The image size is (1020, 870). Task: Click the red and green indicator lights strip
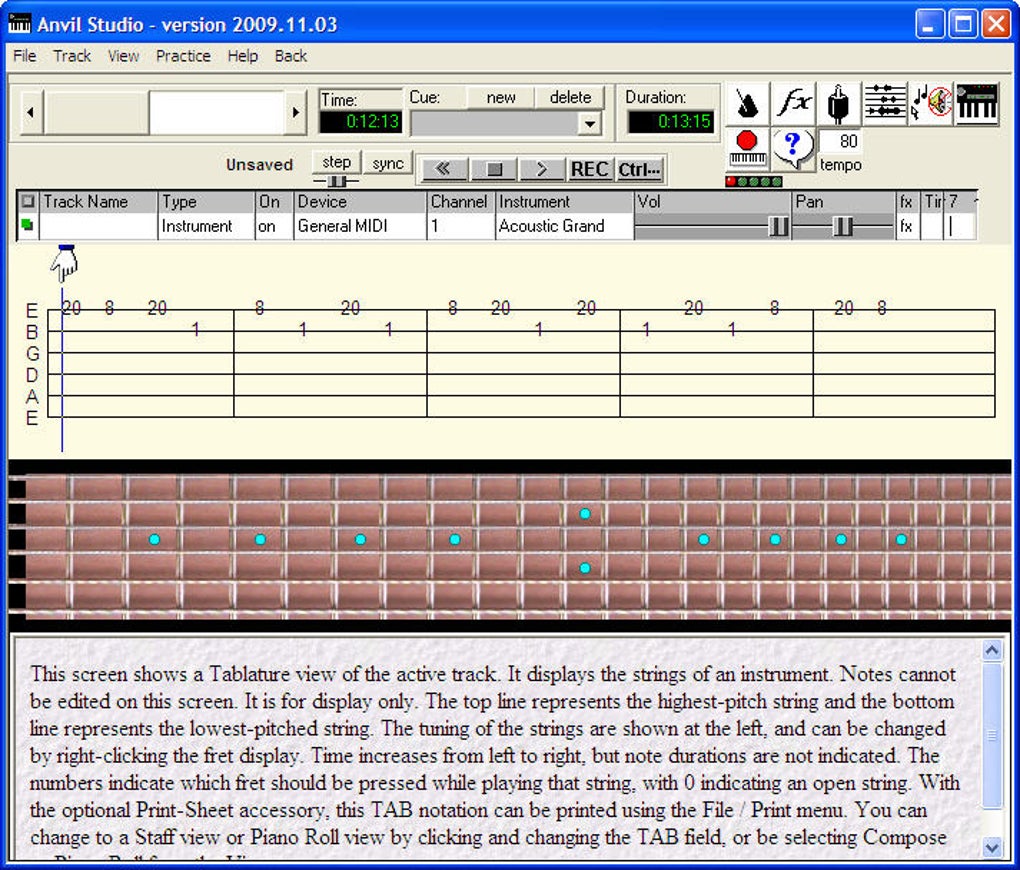tap(754, 182)
